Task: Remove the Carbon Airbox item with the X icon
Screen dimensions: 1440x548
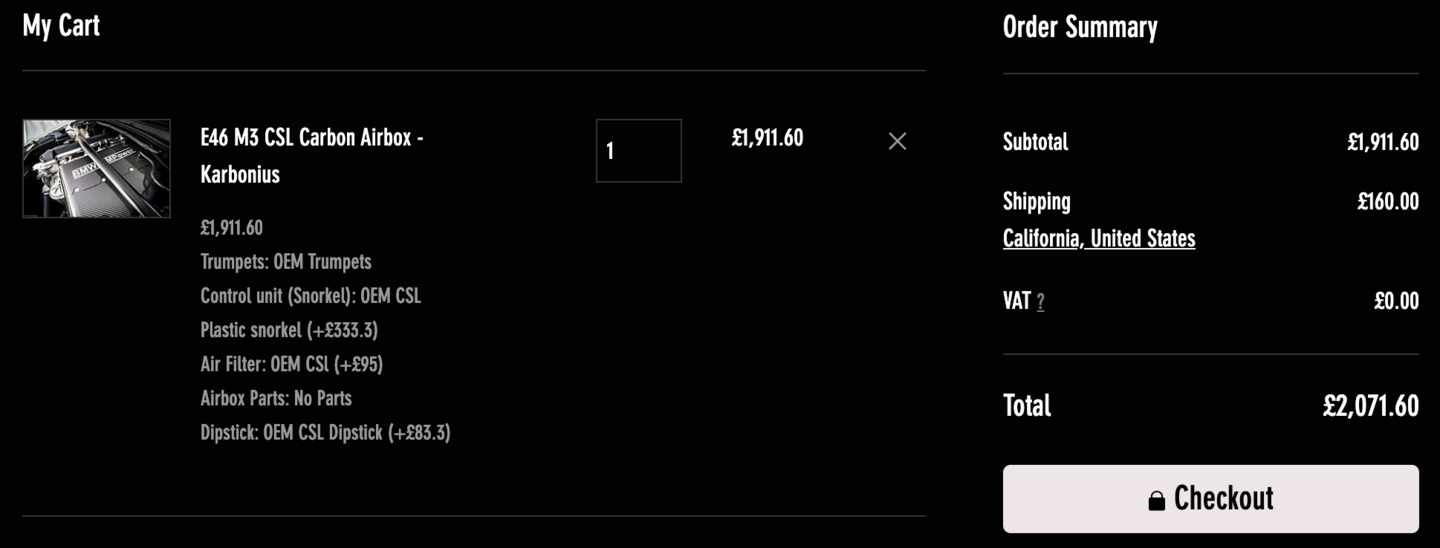Action: (897, 141)
